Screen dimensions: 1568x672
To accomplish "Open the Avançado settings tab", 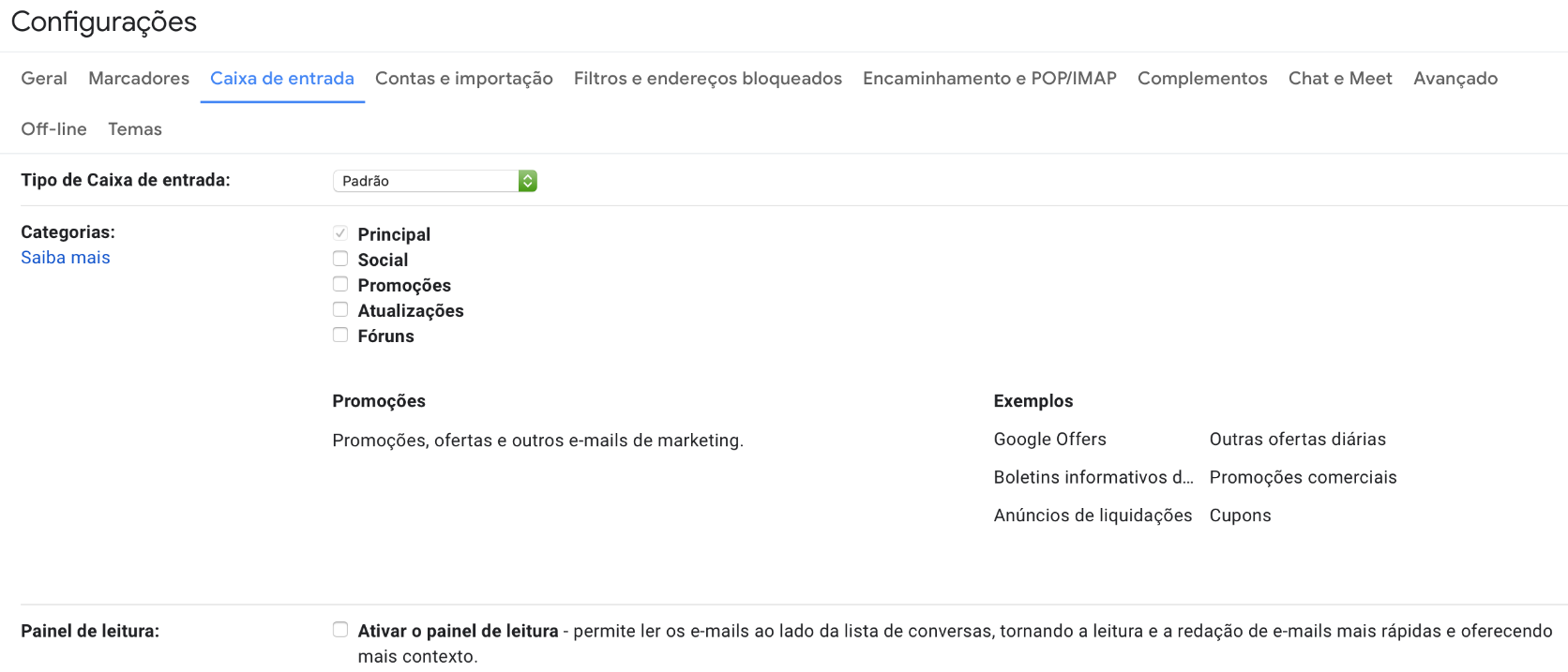I will click(x=1455, y=79).
